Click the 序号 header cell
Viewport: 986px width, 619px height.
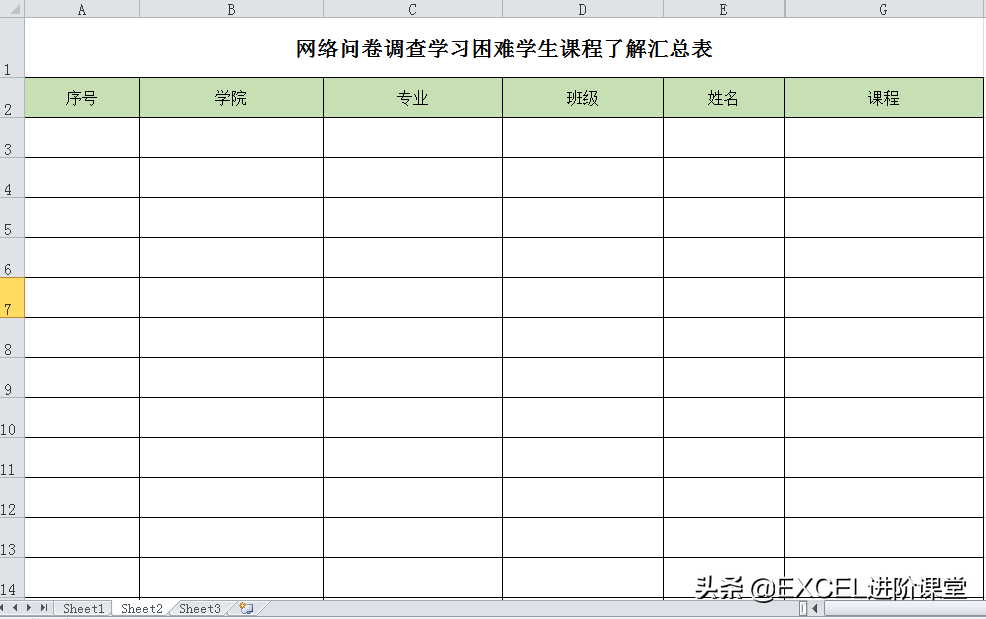tap(82, 98)
